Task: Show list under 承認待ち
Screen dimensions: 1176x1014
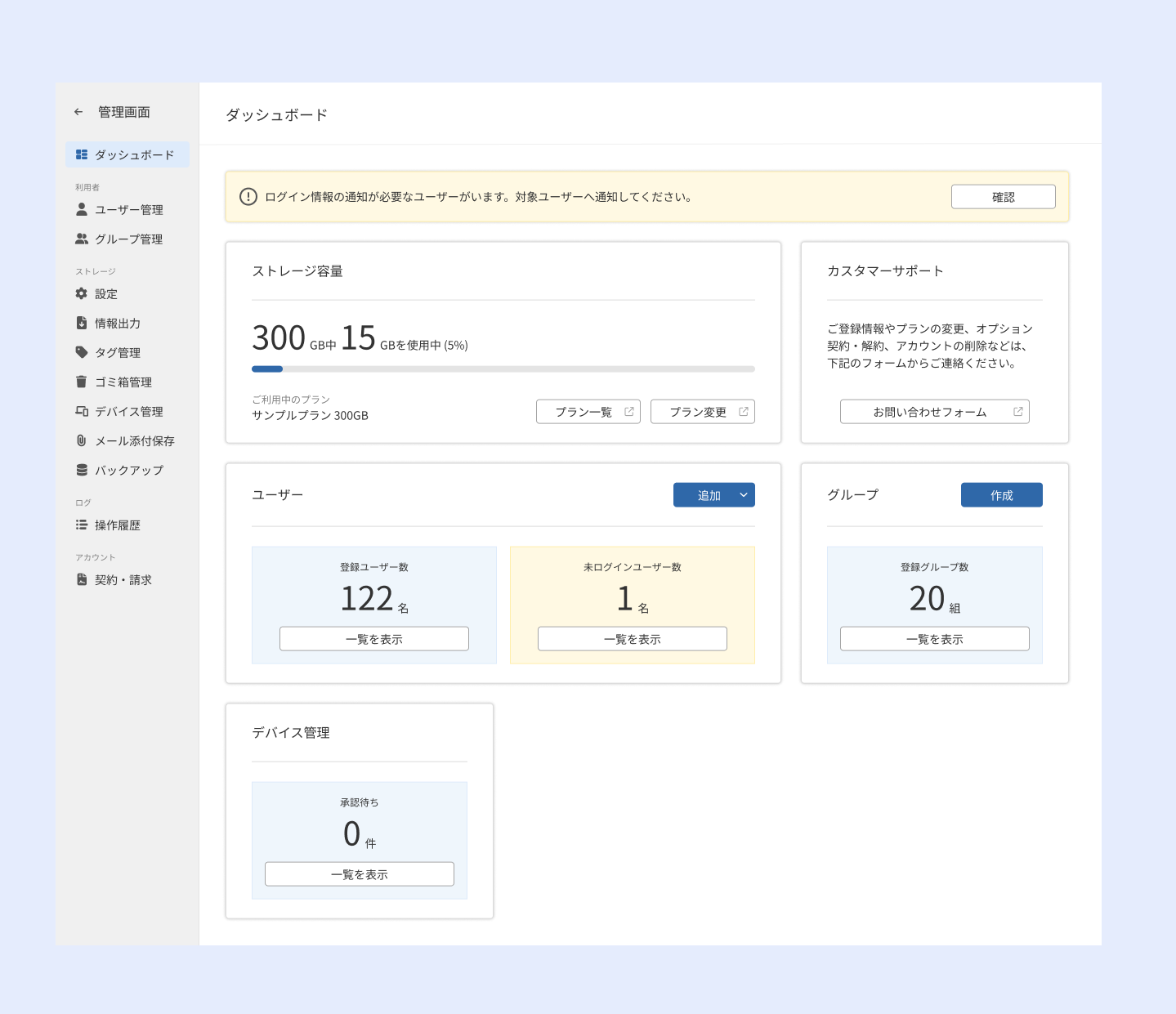Action: [360, 874]
